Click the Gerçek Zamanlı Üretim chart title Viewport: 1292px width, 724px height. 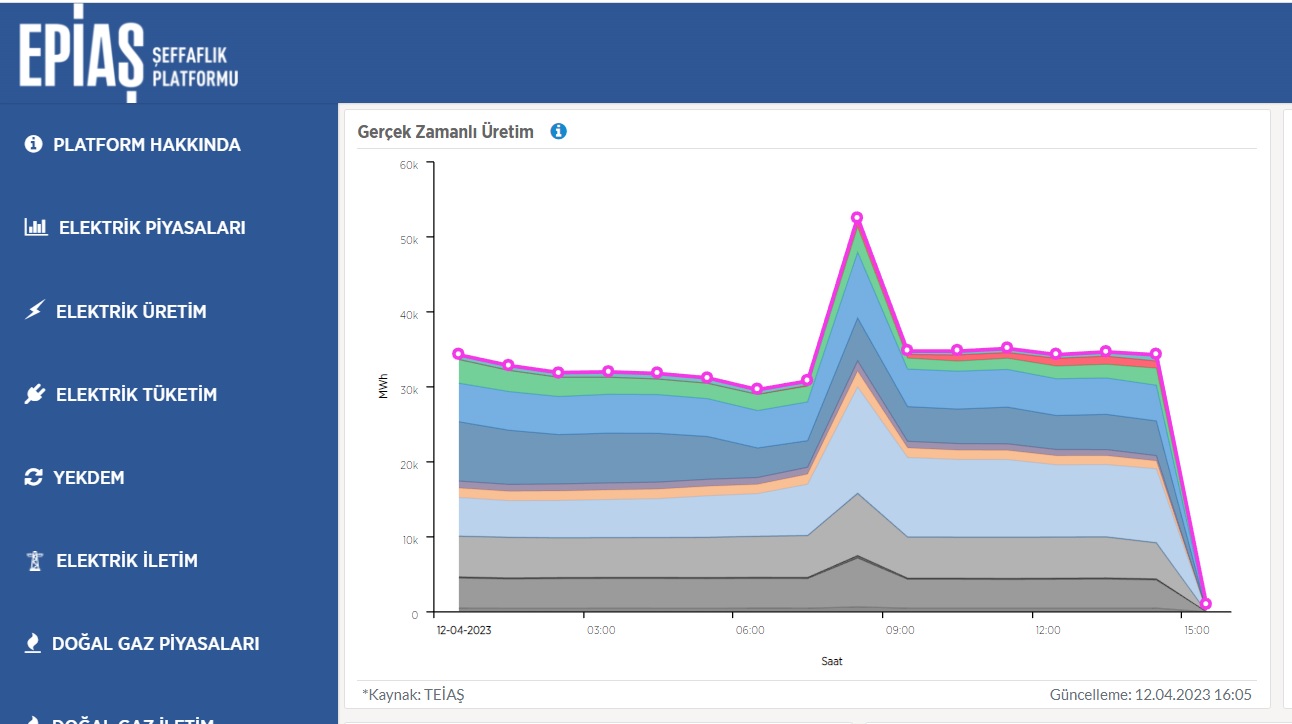446,132
